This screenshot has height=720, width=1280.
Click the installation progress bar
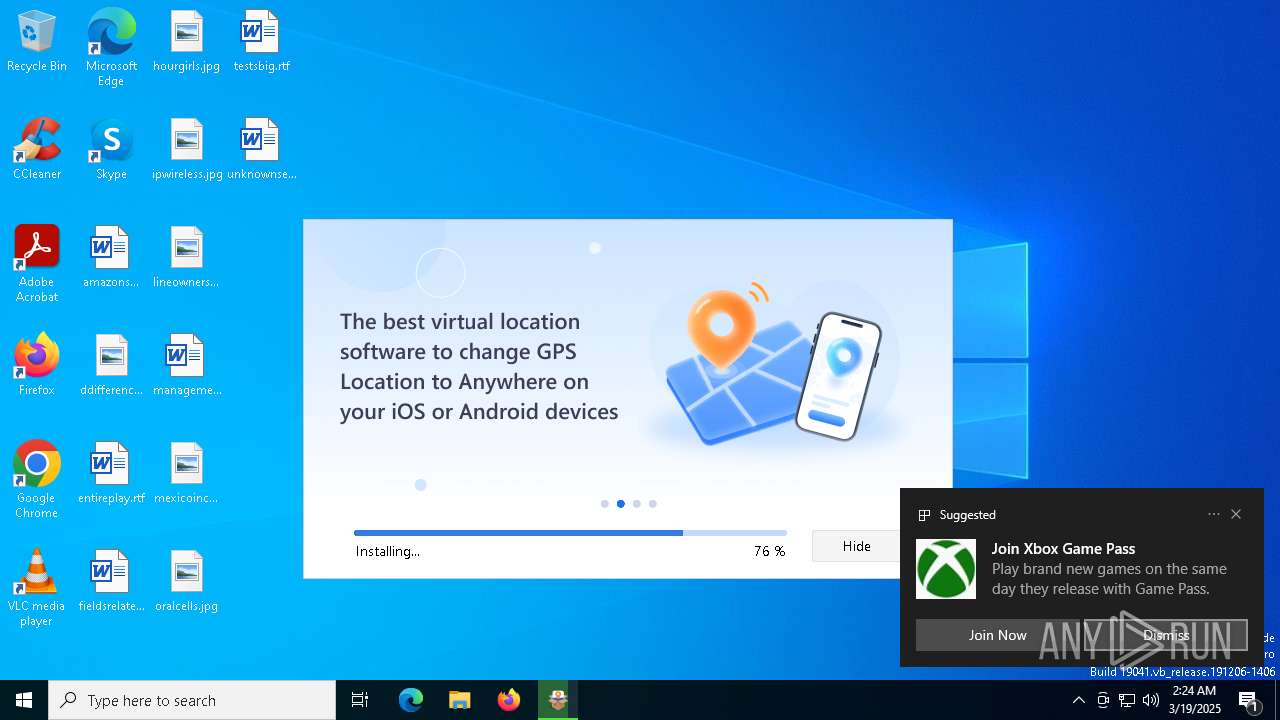570,533
